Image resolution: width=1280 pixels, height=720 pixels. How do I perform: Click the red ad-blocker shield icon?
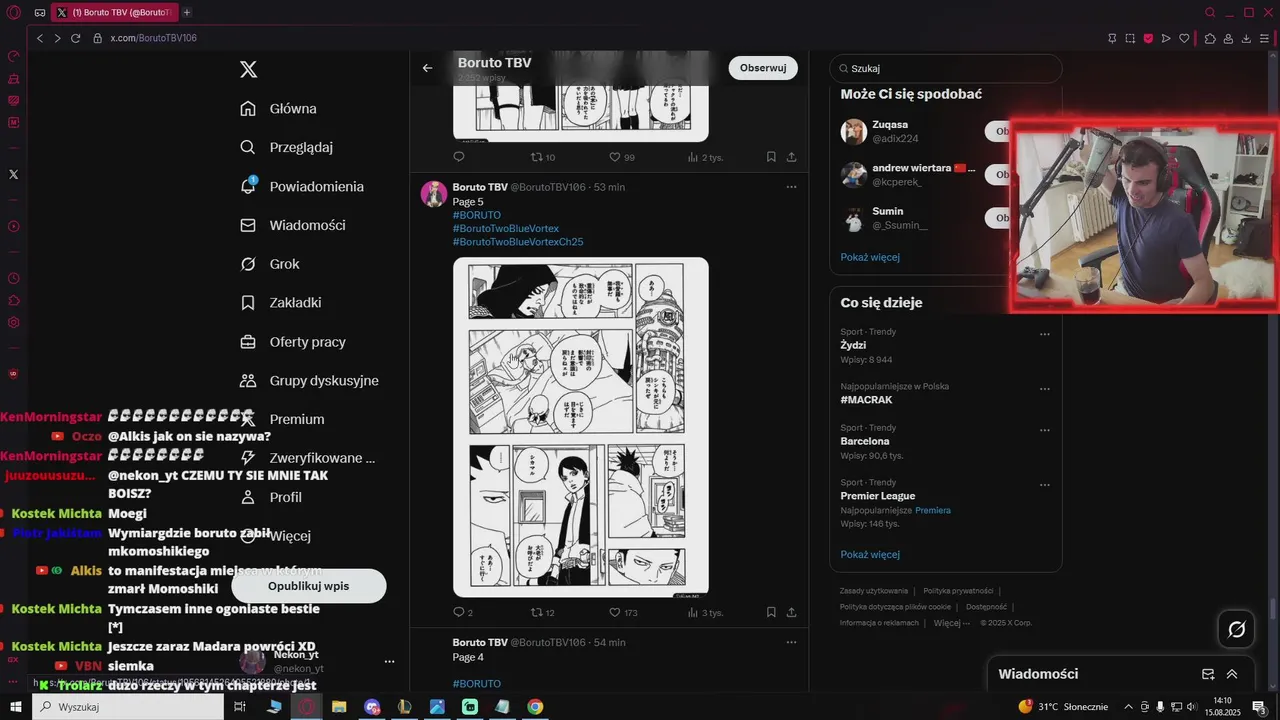1148,38
